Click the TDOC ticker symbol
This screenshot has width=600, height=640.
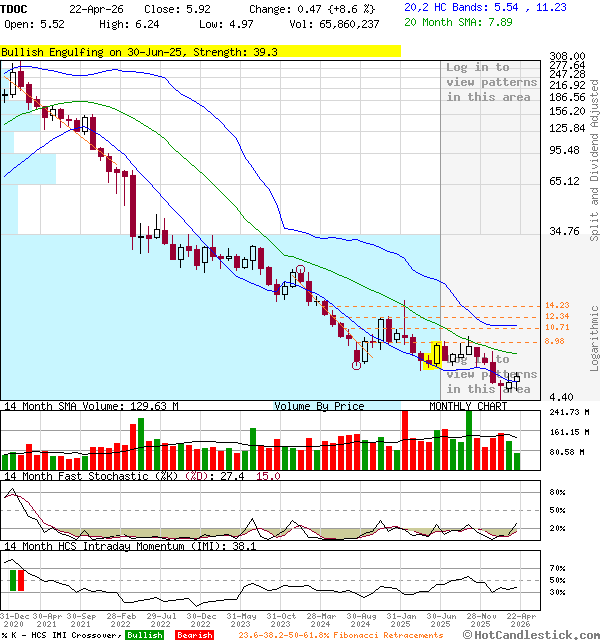[13, 8]
